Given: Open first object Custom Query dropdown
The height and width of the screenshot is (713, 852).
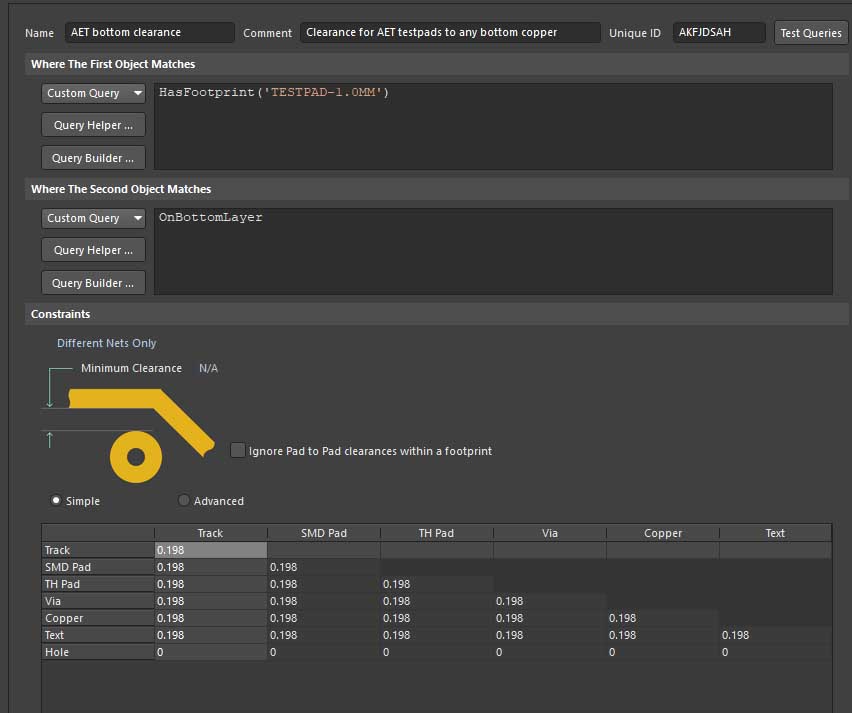Looking at the screenshot, I should pyautogui.click(x=95, y=93).
